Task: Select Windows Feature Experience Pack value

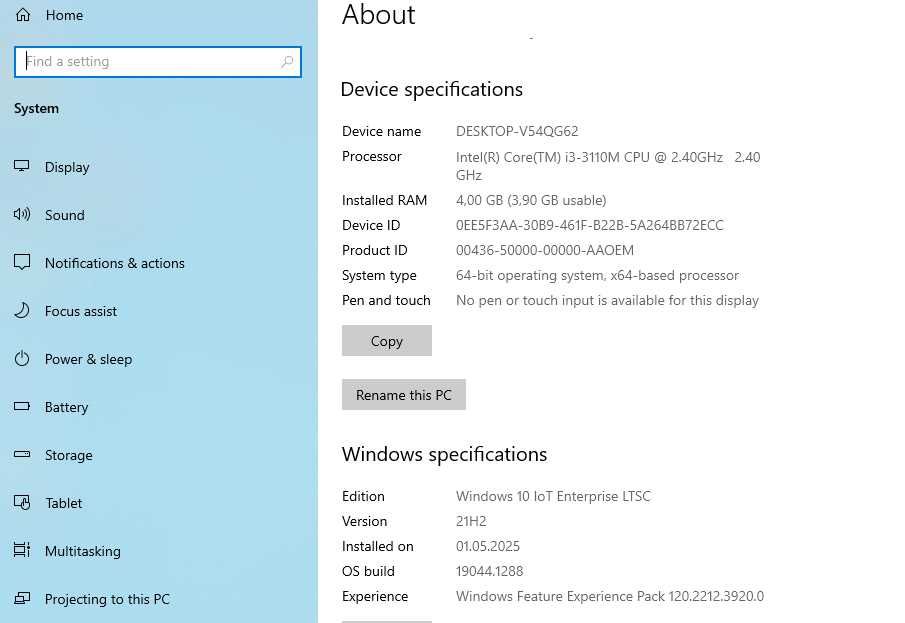Action: [609, 596]
